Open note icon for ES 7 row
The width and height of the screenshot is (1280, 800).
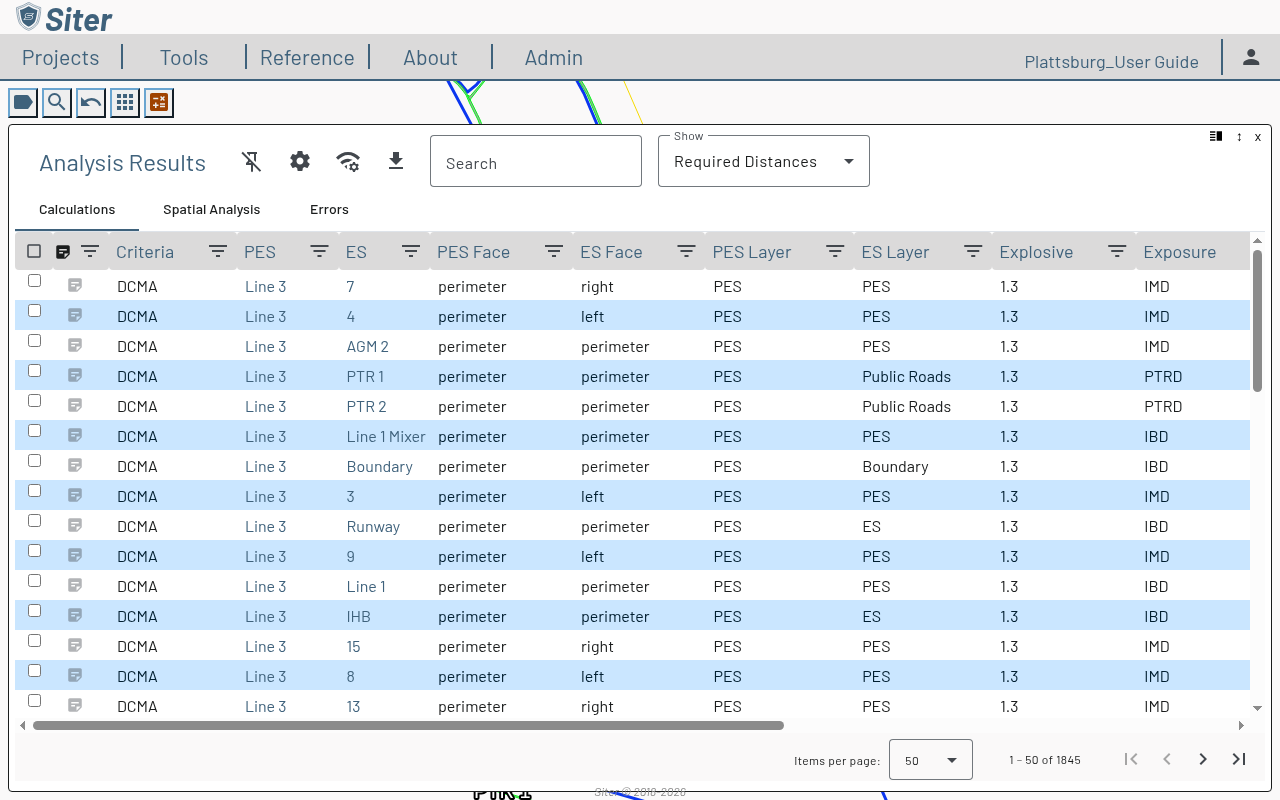point(75,286)
